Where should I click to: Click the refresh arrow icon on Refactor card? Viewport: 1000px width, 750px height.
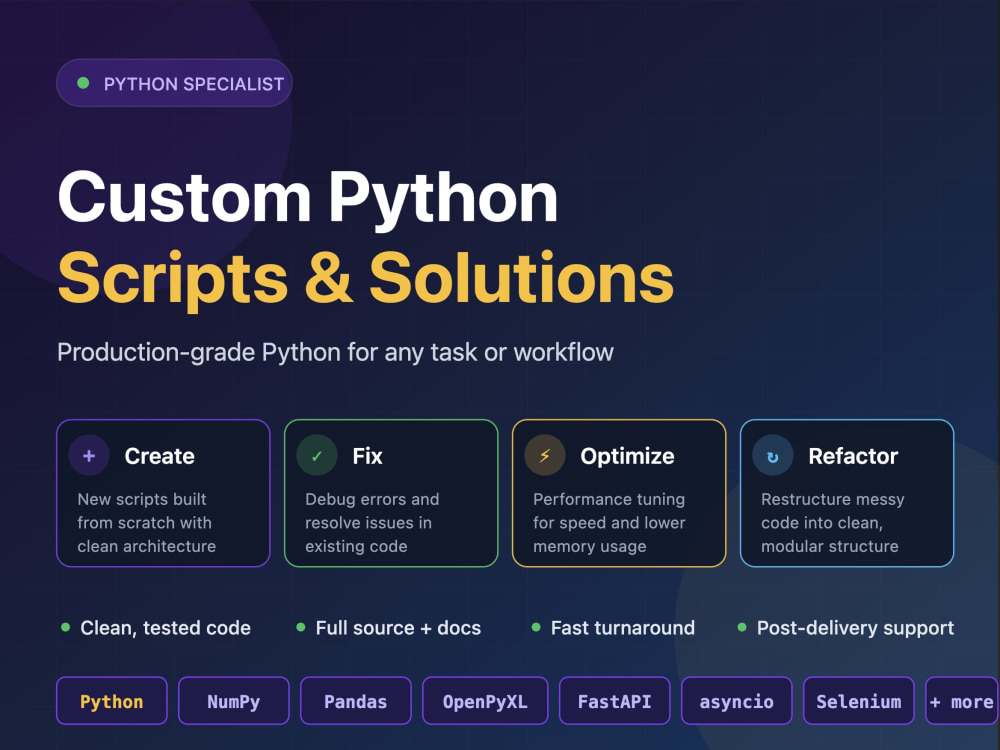773,456
